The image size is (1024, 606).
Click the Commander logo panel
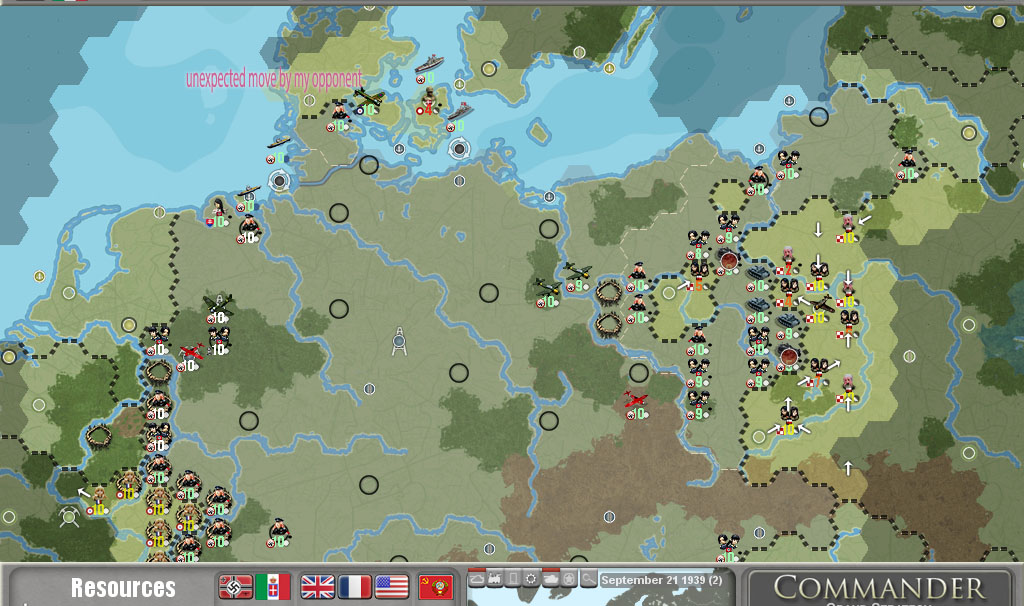point(880,588)
